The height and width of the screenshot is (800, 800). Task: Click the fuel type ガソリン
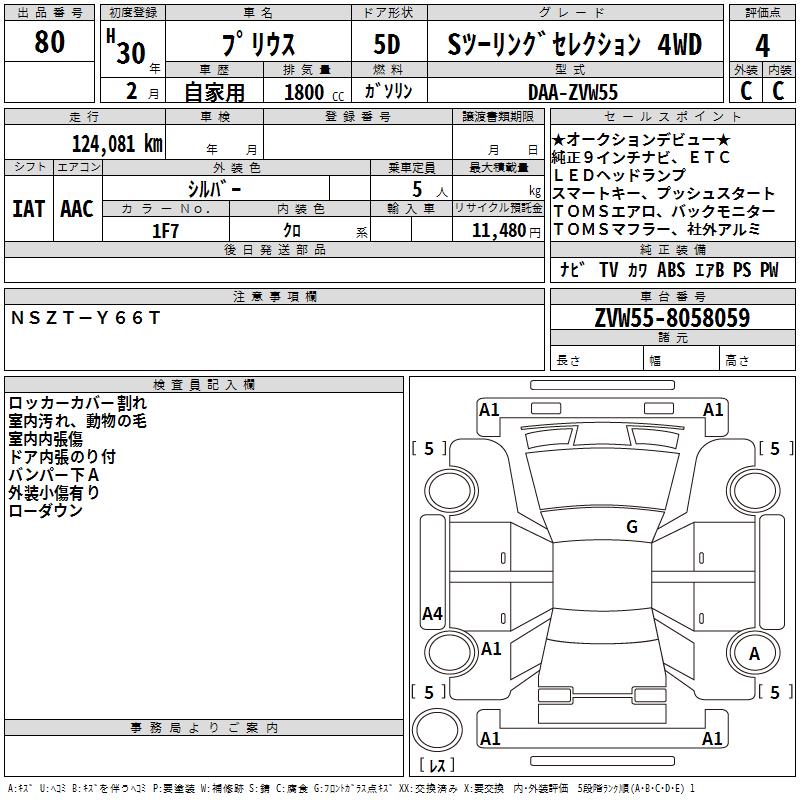coord(388,91)
